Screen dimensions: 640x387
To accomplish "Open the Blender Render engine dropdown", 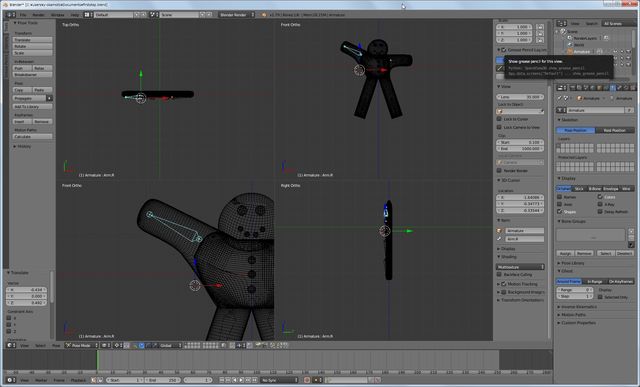I will 237,15.
